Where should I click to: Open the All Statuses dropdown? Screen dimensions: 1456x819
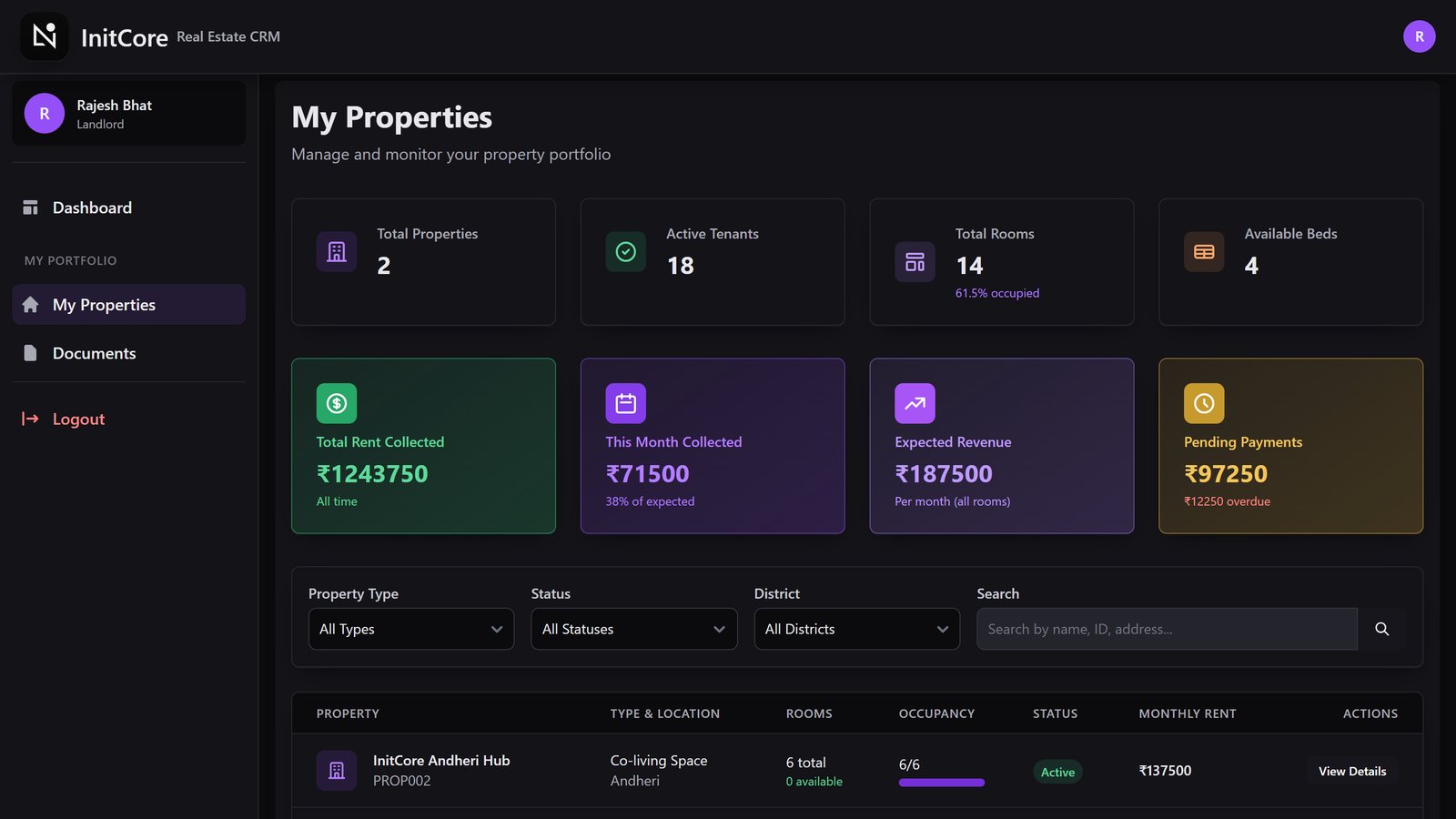634,629
